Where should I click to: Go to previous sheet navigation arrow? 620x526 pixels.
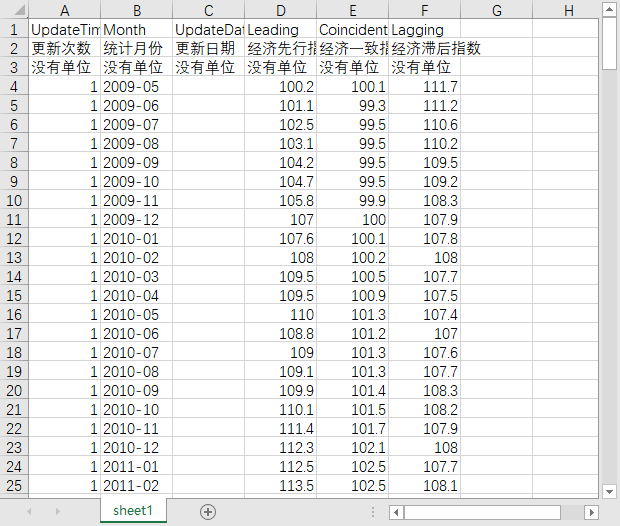click(x=29, y=511)
